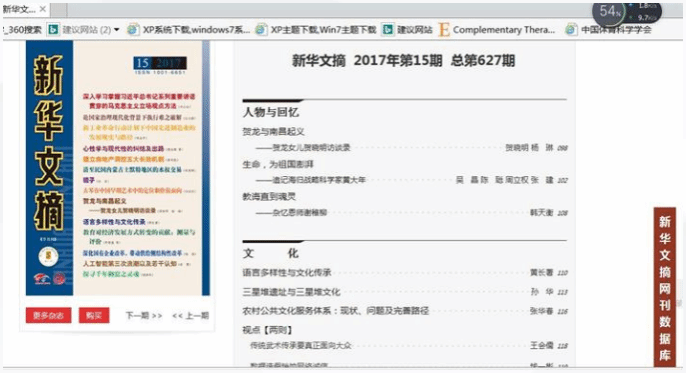This screenshot has height=373, width=686.
Task: Click the IE icon beside 中国体育科学学会 bookmark
Action: pos(570,30)
